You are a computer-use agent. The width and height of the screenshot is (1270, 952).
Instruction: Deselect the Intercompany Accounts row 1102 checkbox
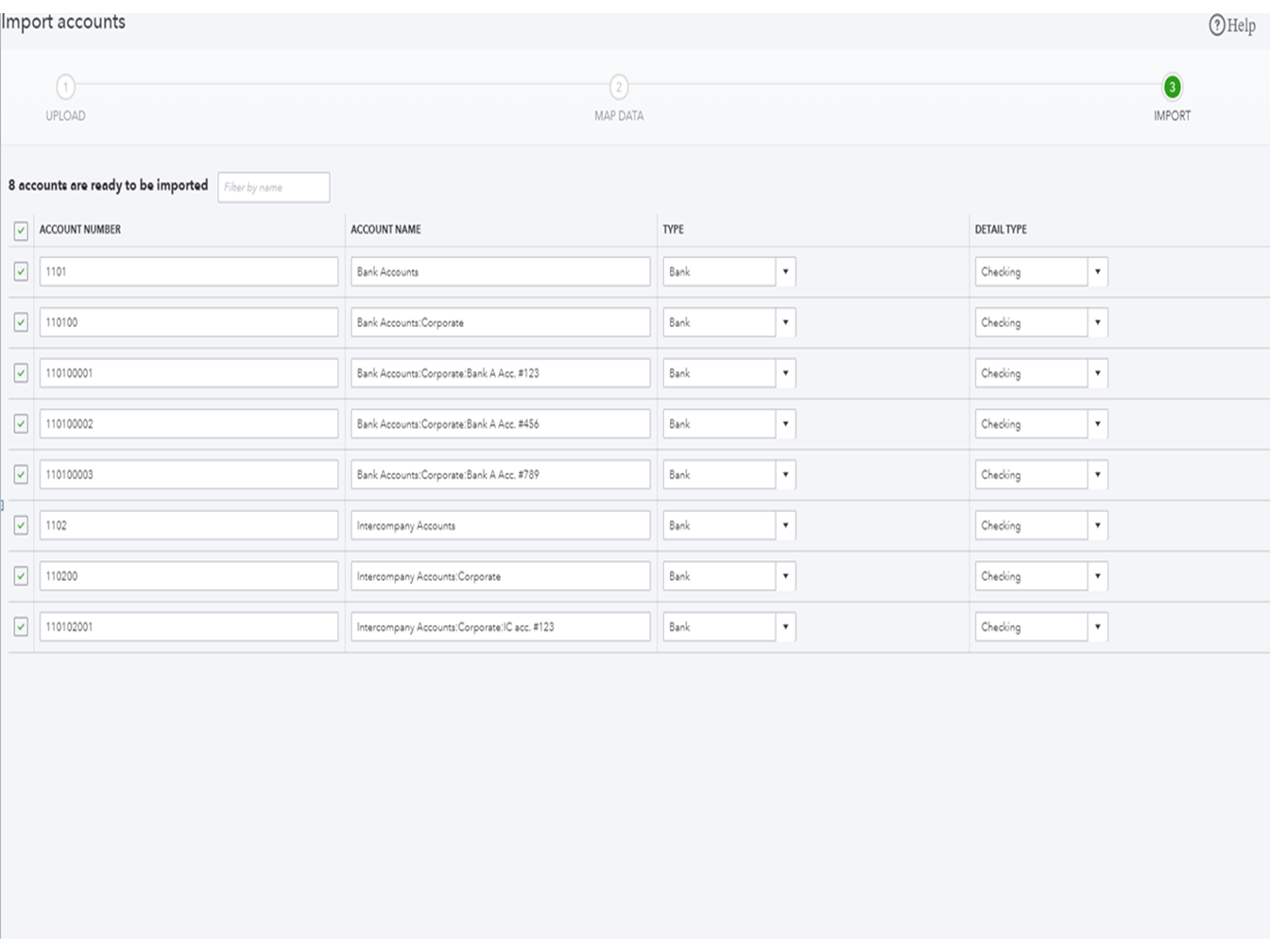tap(21, 525)
